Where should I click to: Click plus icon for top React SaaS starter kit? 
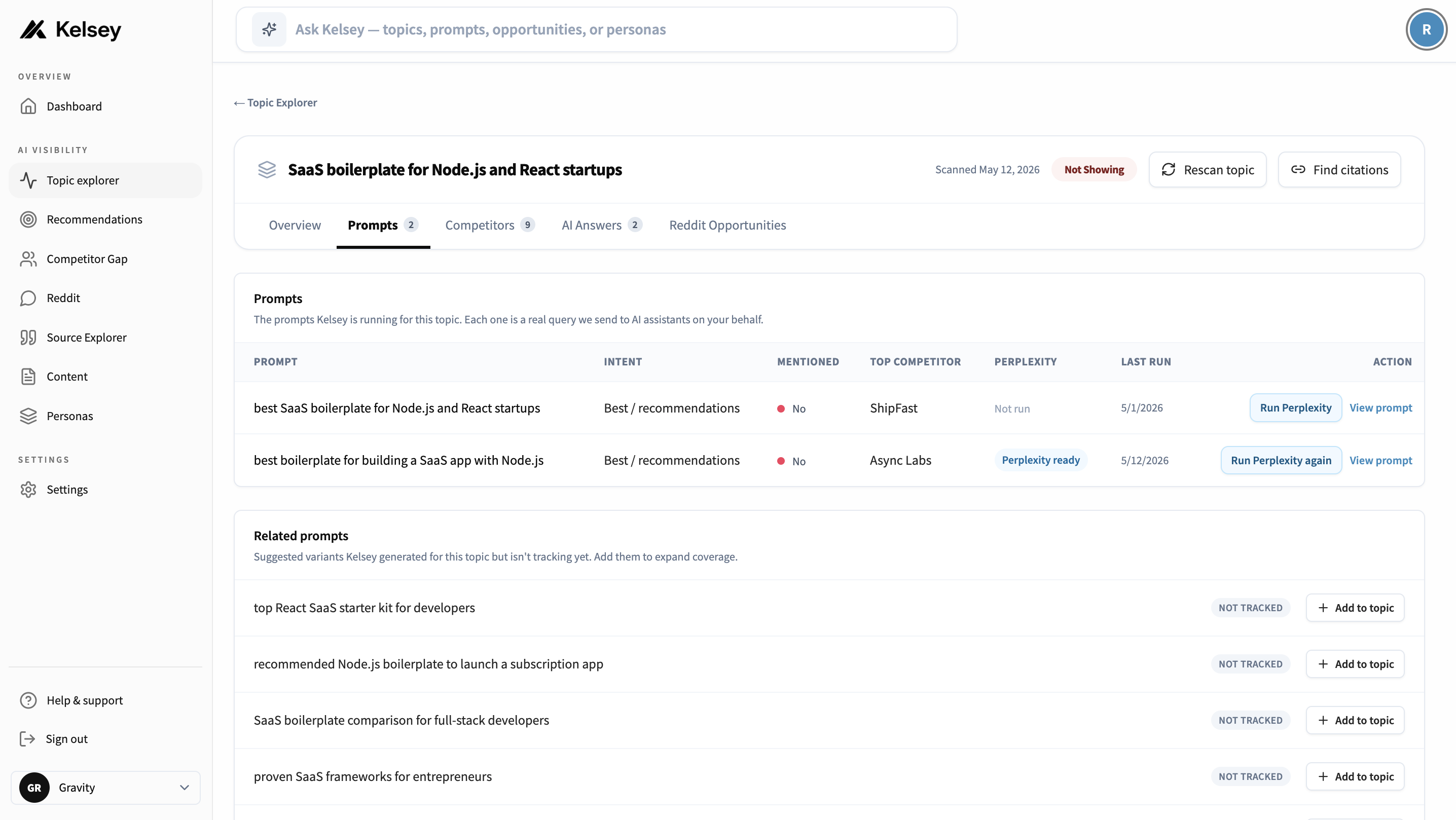coord(1323,608)
